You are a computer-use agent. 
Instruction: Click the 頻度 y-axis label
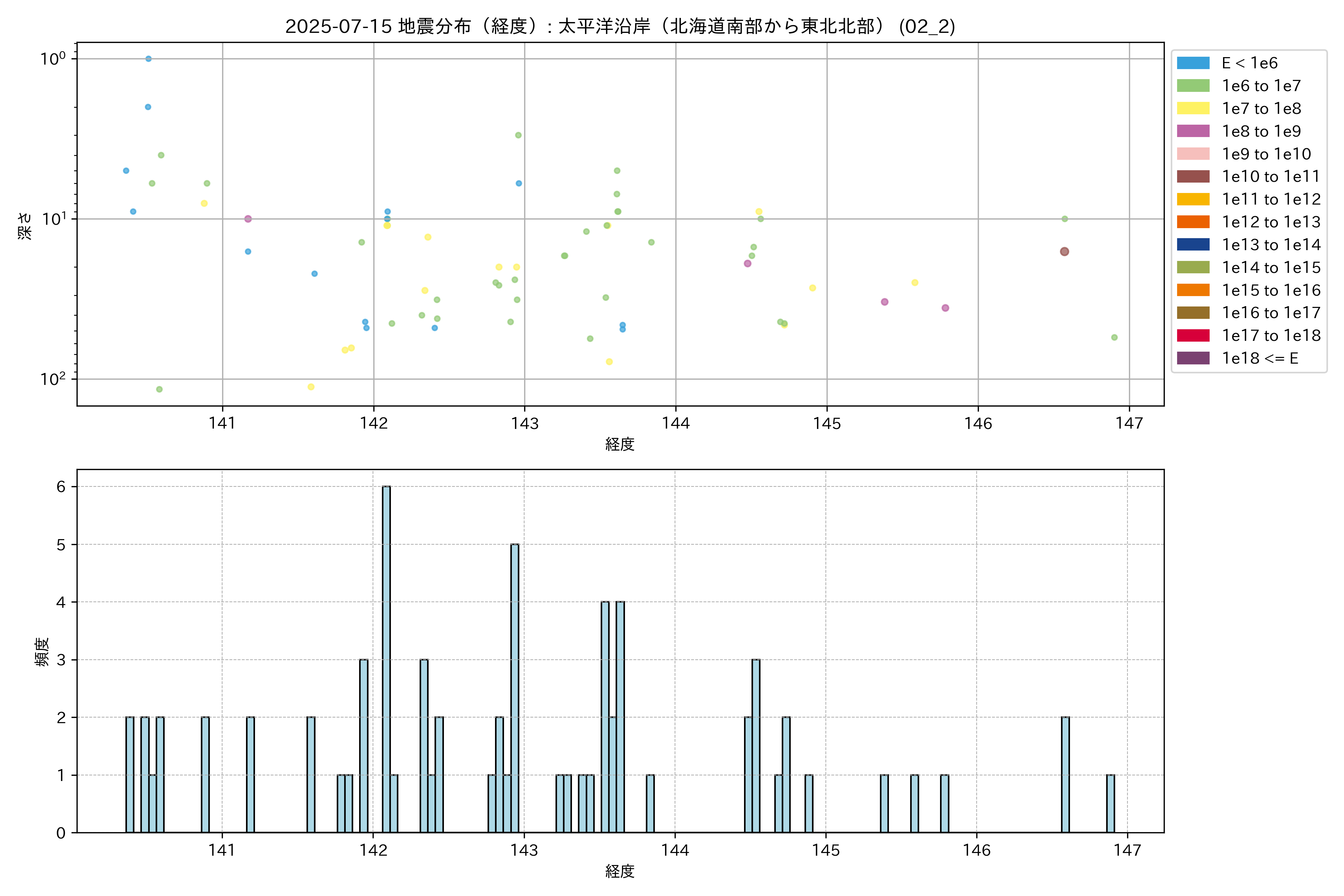(42, 651)
